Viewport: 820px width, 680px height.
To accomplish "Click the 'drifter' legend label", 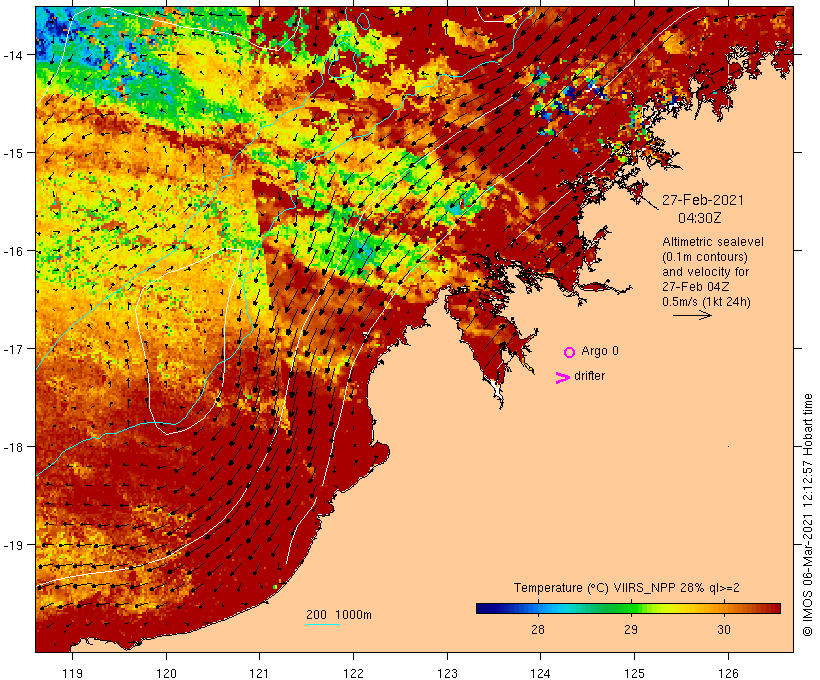I will coord(589,376).
